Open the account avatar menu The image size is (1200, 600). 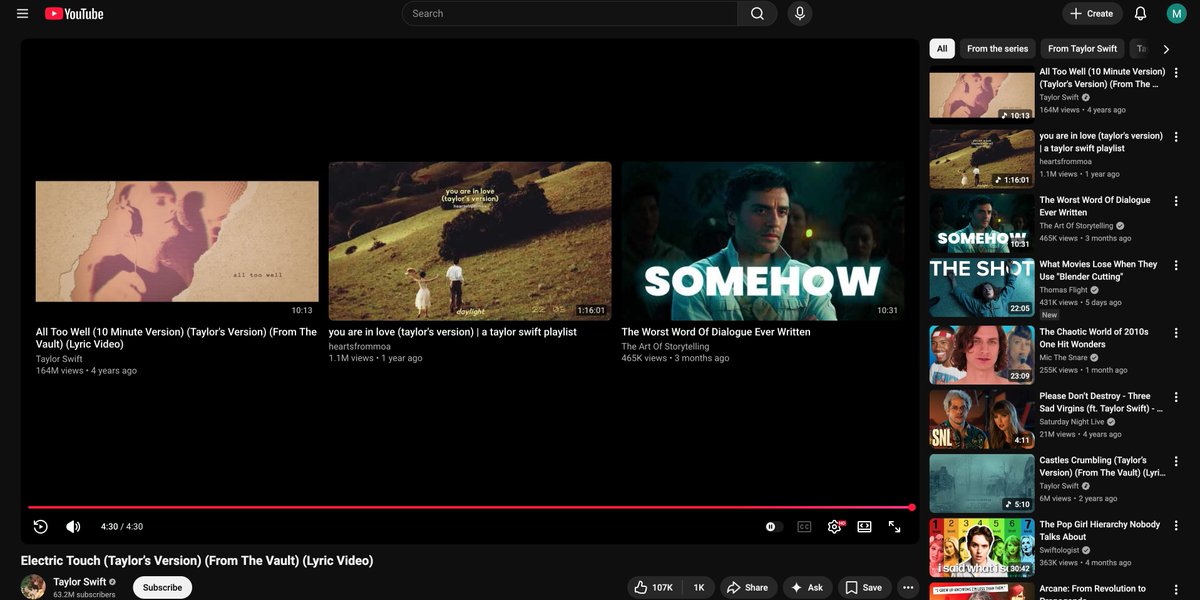tap(1176, 14)
